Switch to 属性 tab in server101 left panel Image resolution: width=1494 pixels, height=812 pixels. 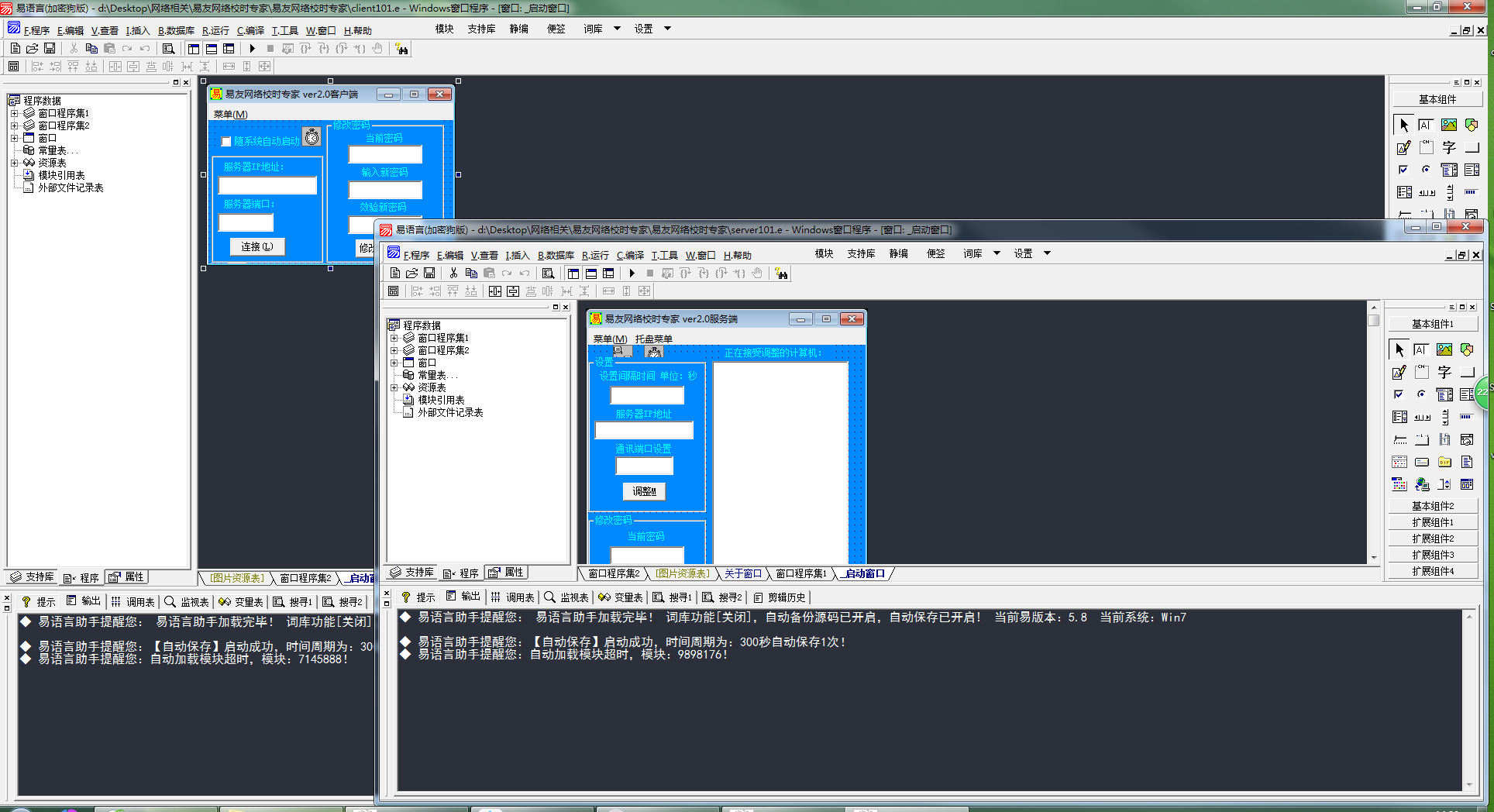point(506,573)
